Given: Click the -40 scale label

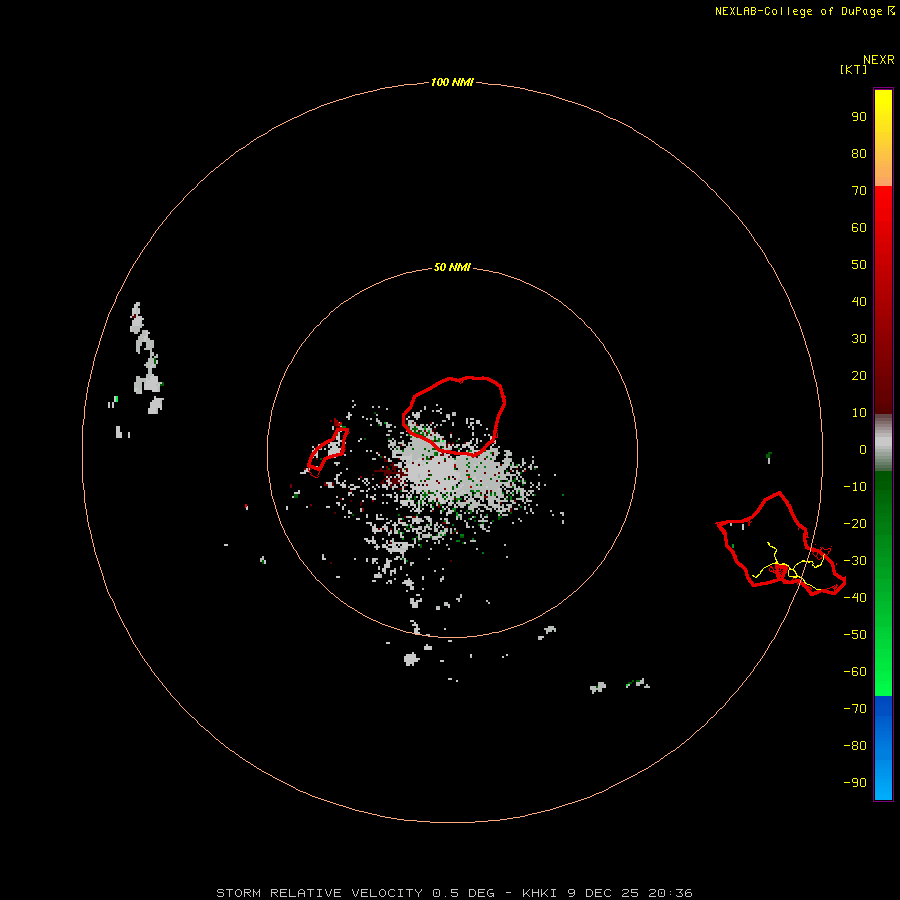Looking at the screenshot, I should pos(855,598).
